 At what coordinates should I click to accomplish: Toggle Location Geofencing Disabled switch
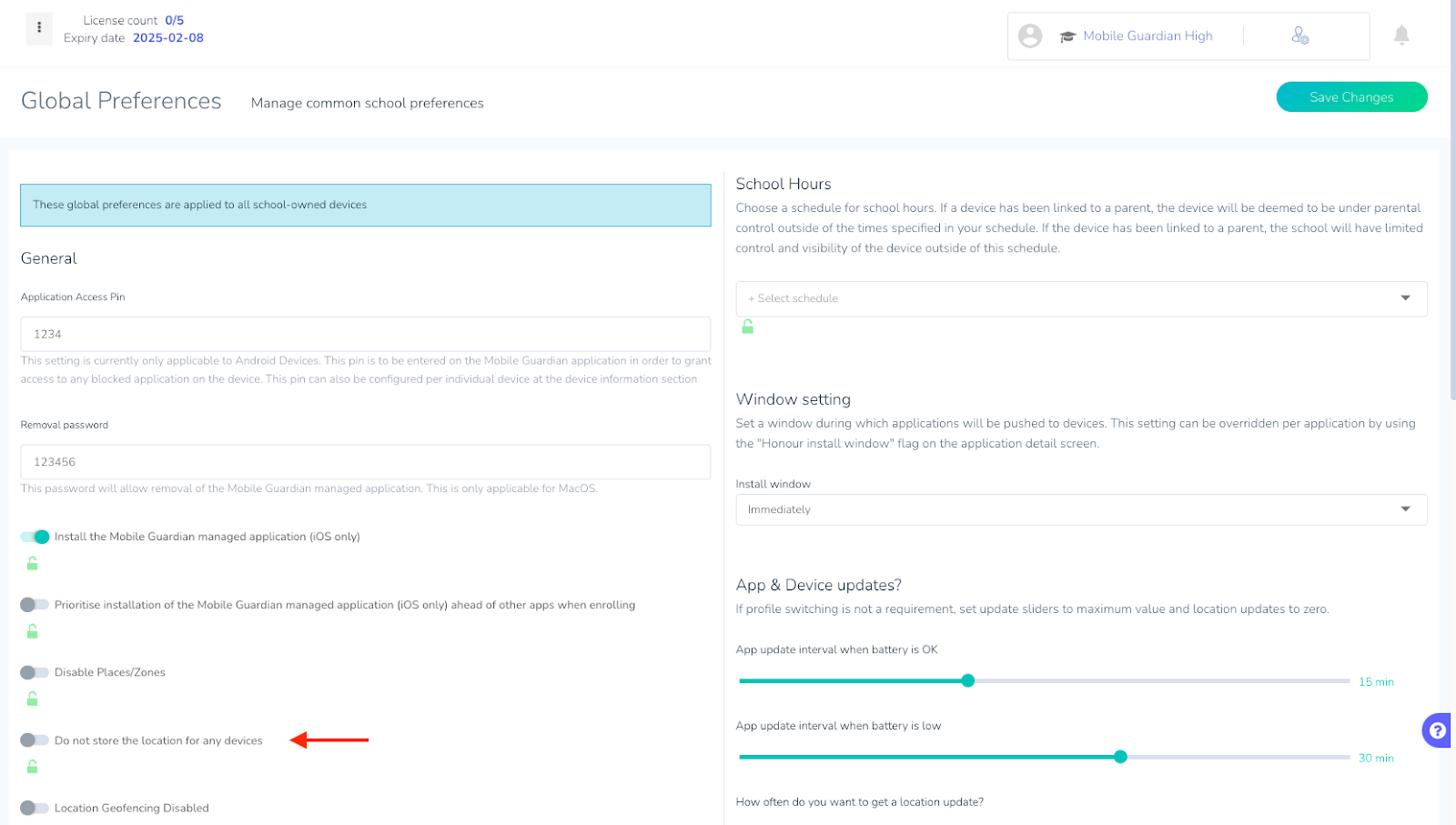[35, 808]
